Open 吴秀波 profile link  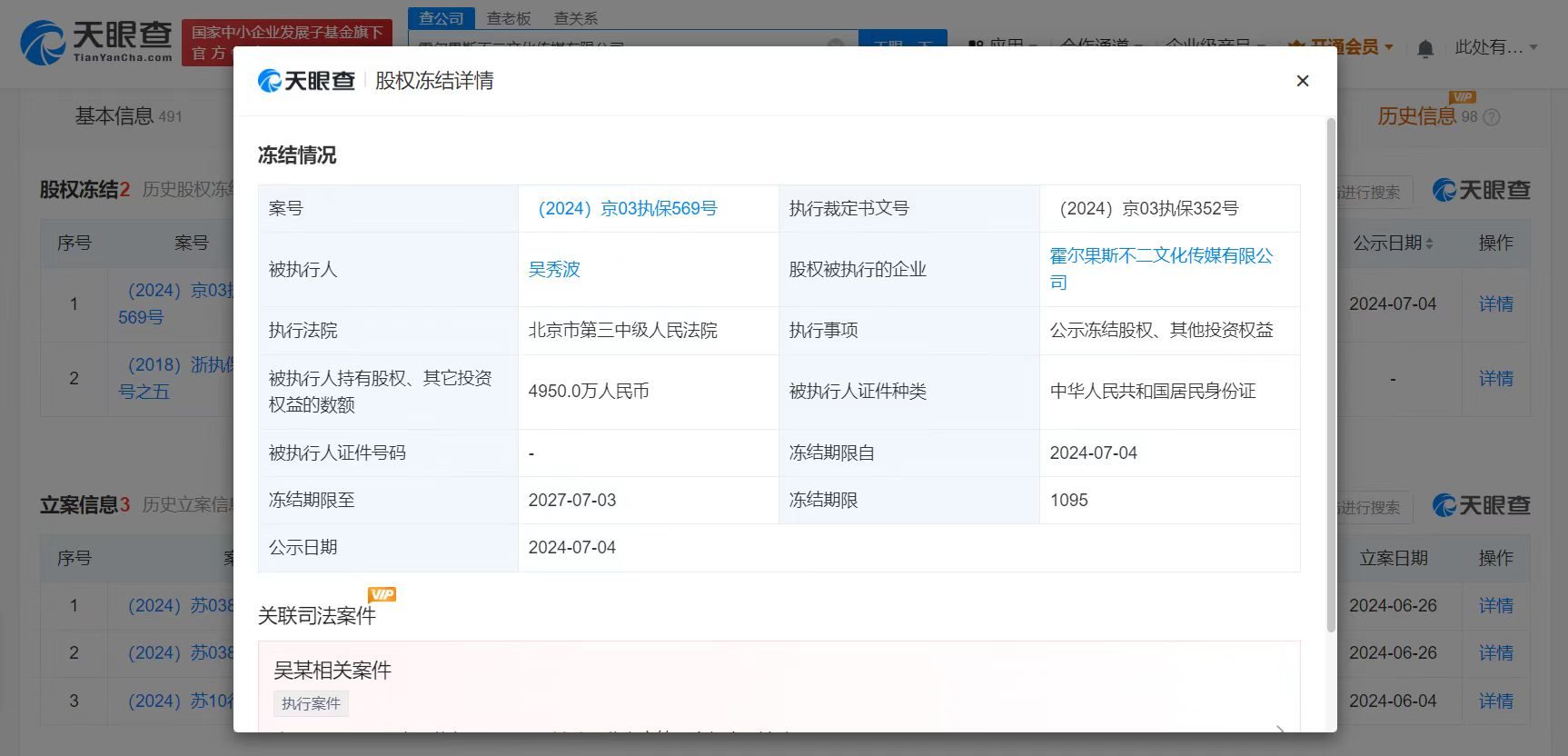pos(554,270)
